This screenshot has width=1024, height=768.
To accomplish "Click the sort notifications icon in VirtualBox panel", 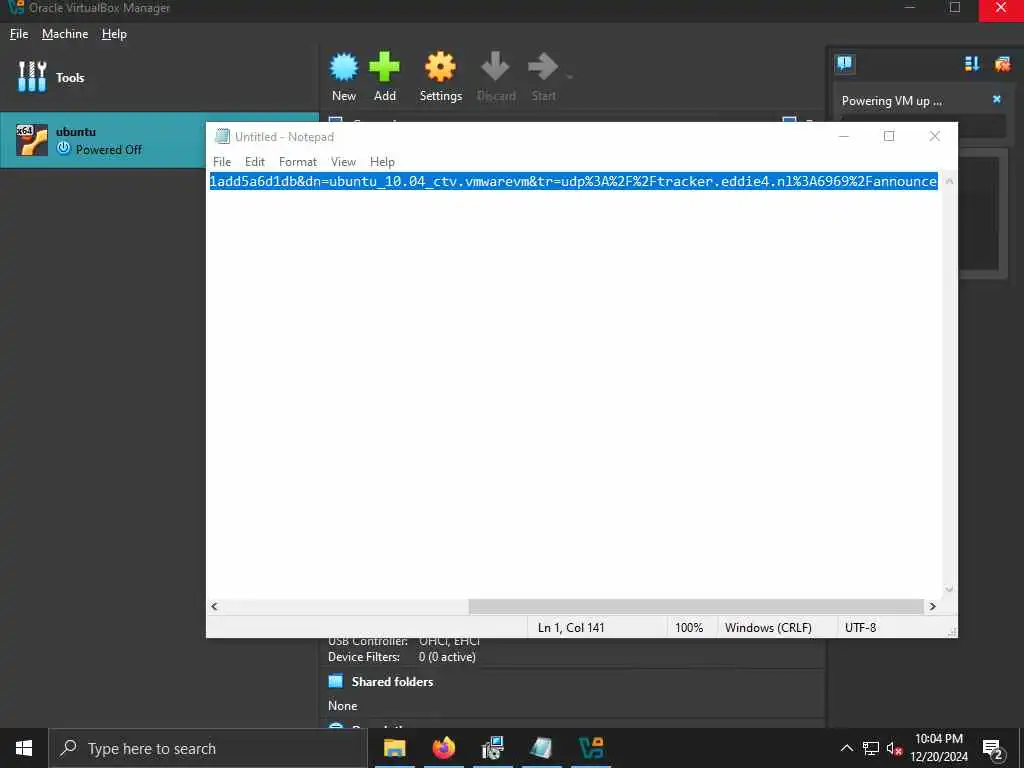I will point(972,63).
